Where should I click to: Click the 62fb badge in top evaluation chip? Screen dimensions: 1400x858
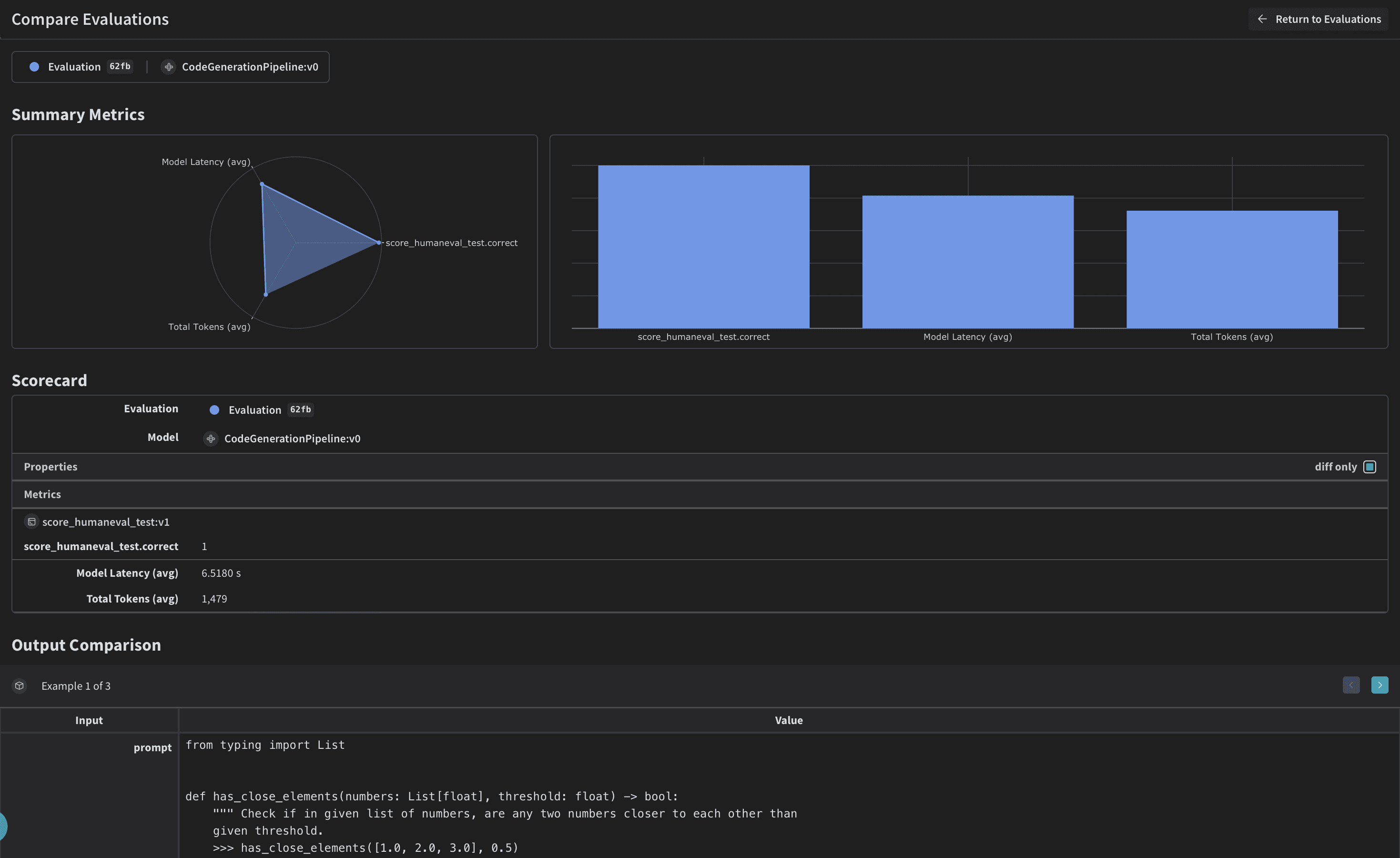pyautogui.click(x=120, y=66)
